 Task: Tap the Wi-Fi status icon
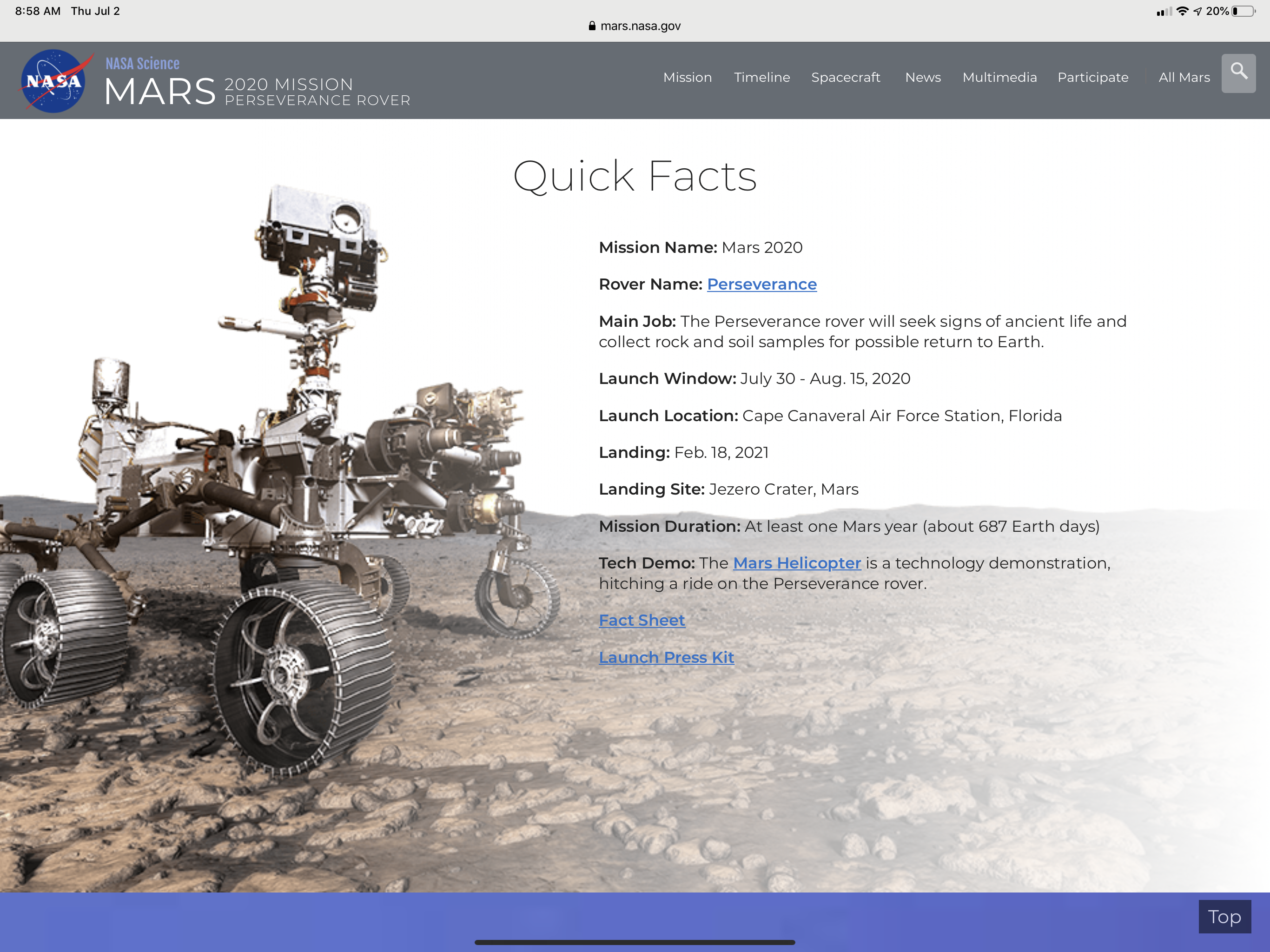(1182, 12)
